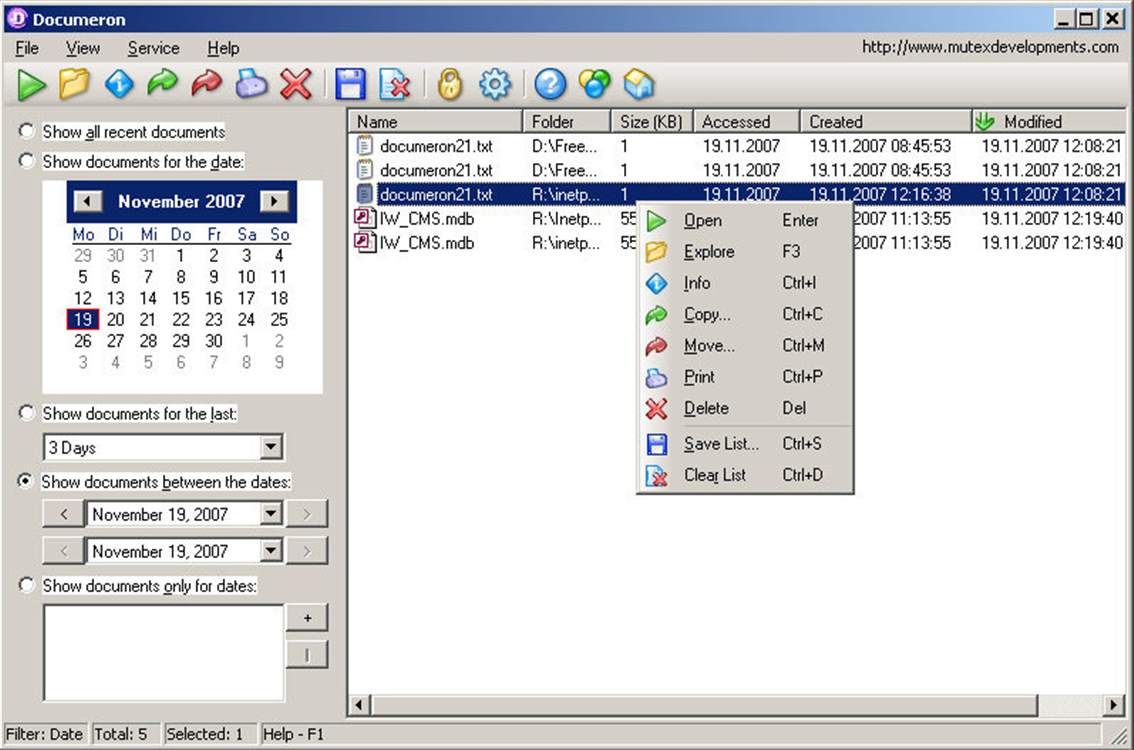Click the Documeron app icon in title bar
The width and height of the screenshot is (1134, 750).
[x=17, y=19]
